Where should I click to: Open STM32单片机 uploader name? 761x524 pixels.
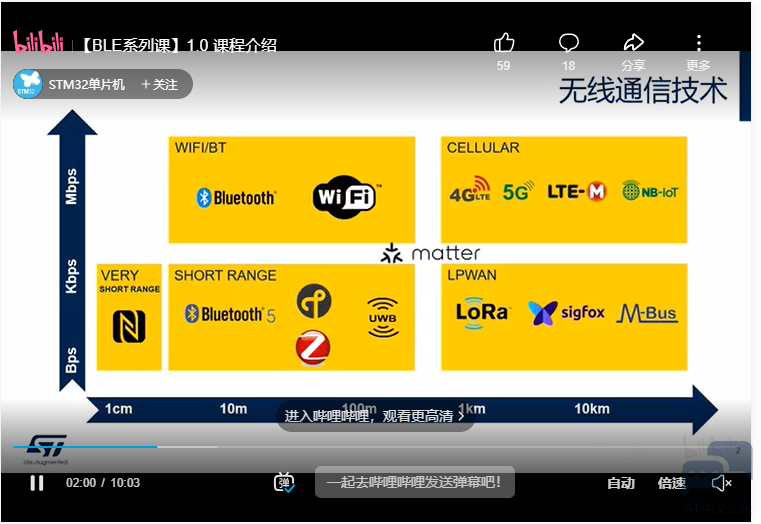coord(86,84)
